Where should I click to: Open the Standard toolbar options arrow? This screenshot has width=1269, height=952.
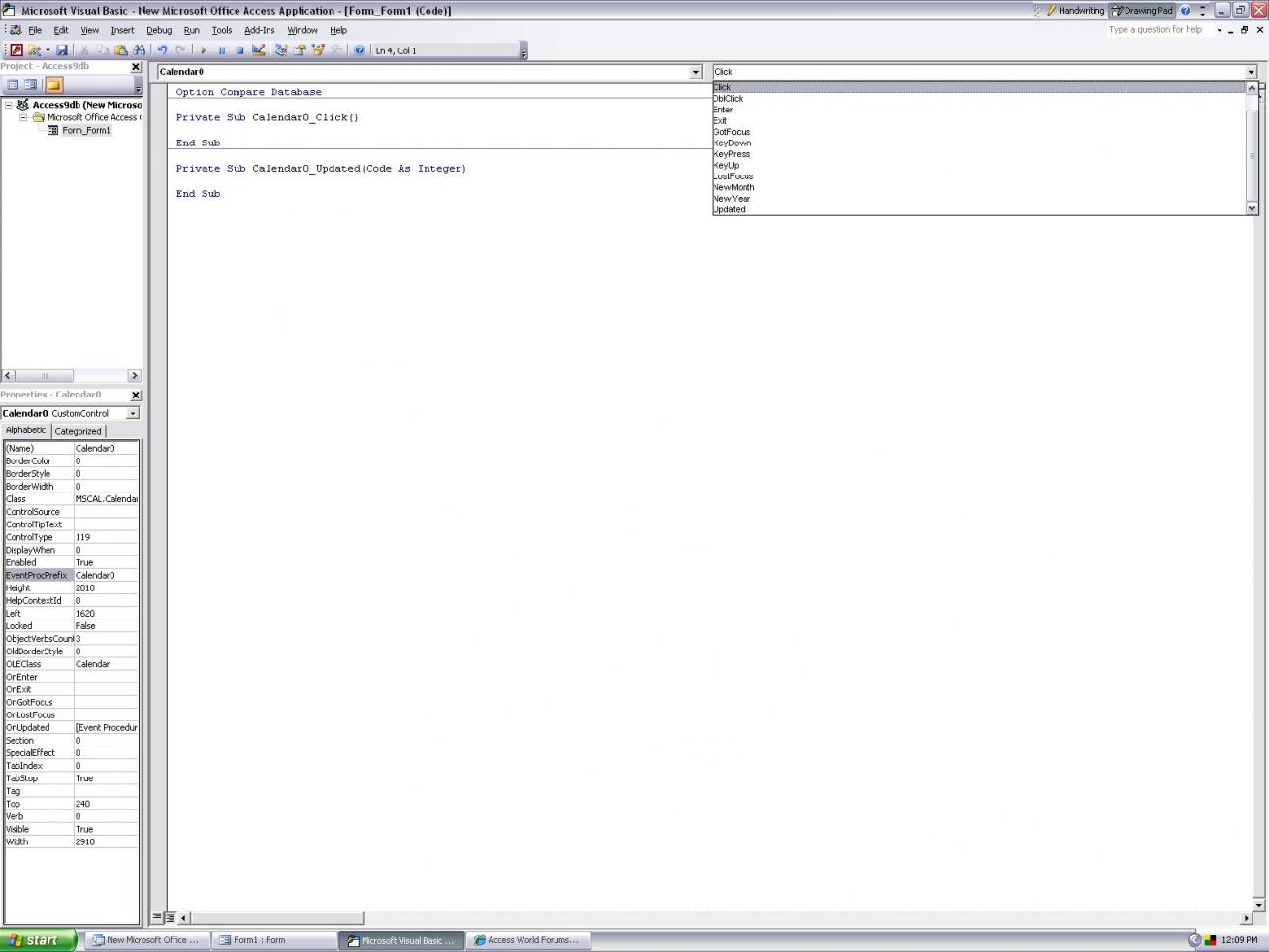pyautogui.click(x=523, y=51)
